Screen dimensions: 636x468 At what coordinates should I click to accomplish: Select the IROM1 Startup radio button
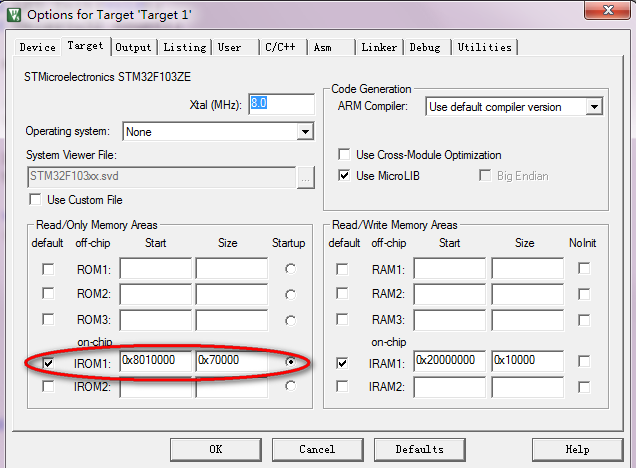tap(290, 361)
